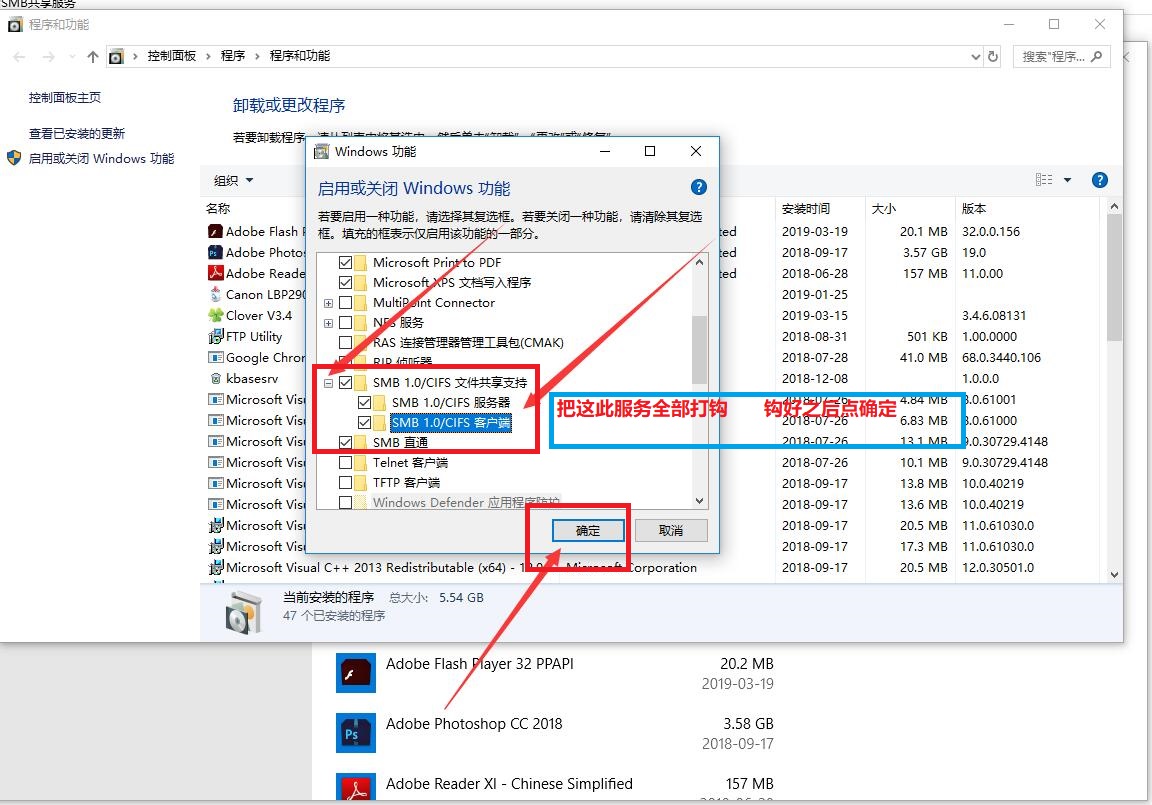Image resolution: width=1152 pixels, height=805 pixels.
Task: Click the features list vertical scrollbar thumb
Action: click(x=699, y=350)
